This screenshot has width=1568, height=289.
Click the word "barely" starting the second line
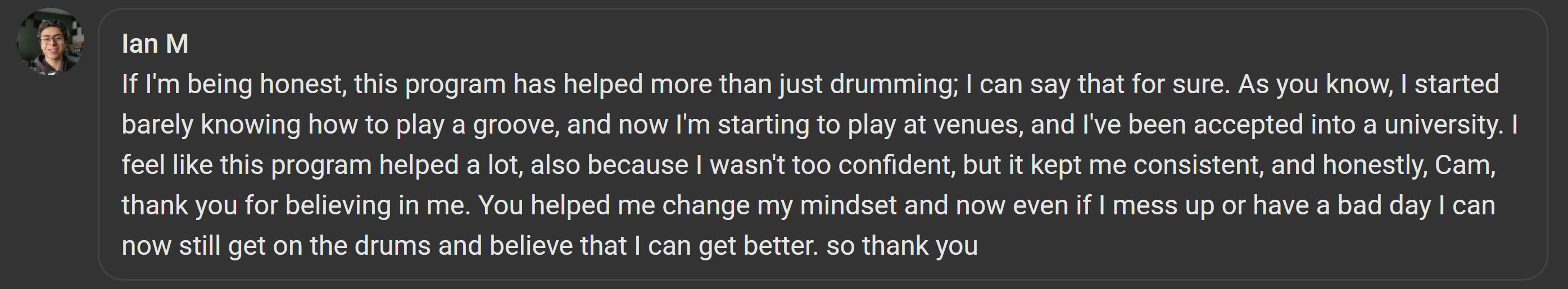pos(157,125)
